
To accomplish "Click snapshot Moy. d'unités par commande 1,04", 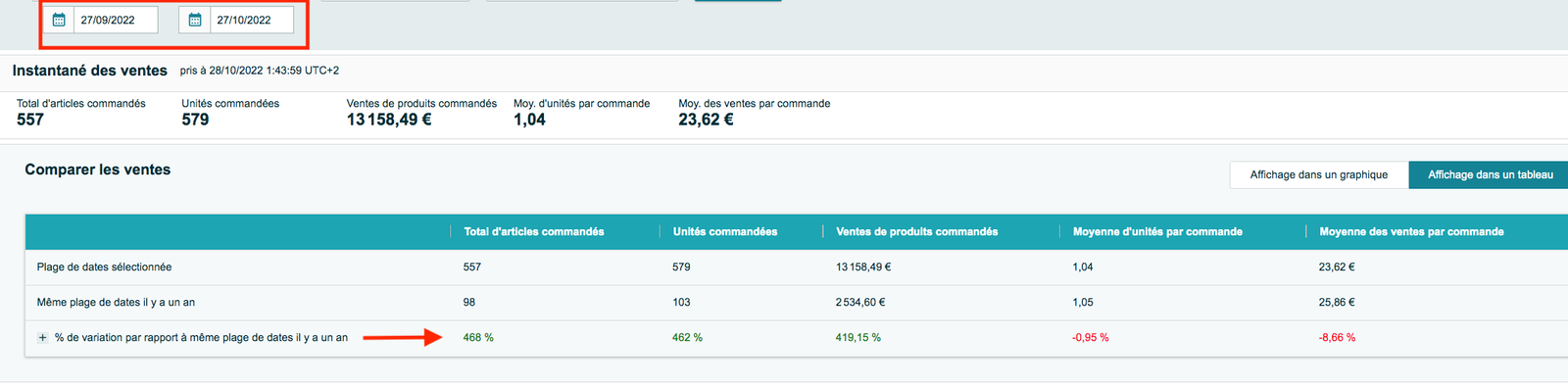I will pyautogui.click(x=529, y=120).
